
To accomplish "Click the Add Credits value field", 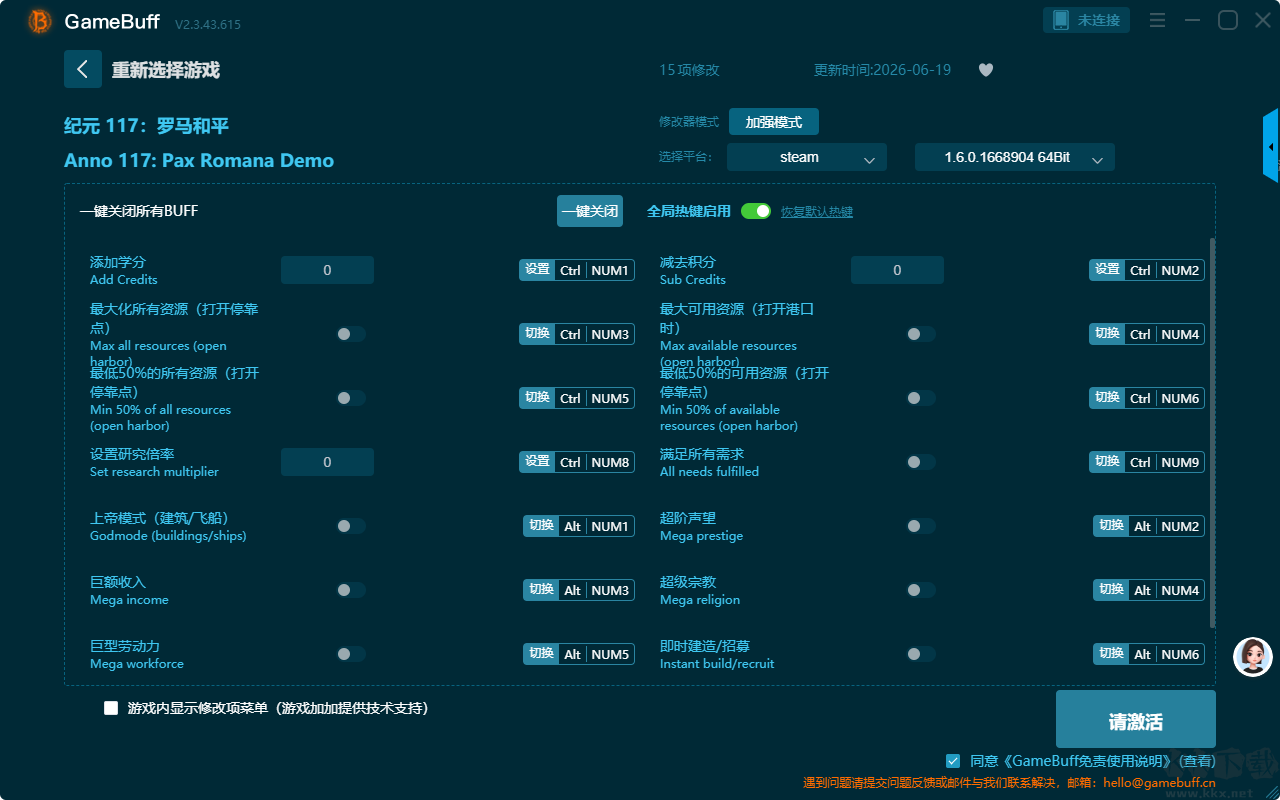I will [x=327, y=270].
